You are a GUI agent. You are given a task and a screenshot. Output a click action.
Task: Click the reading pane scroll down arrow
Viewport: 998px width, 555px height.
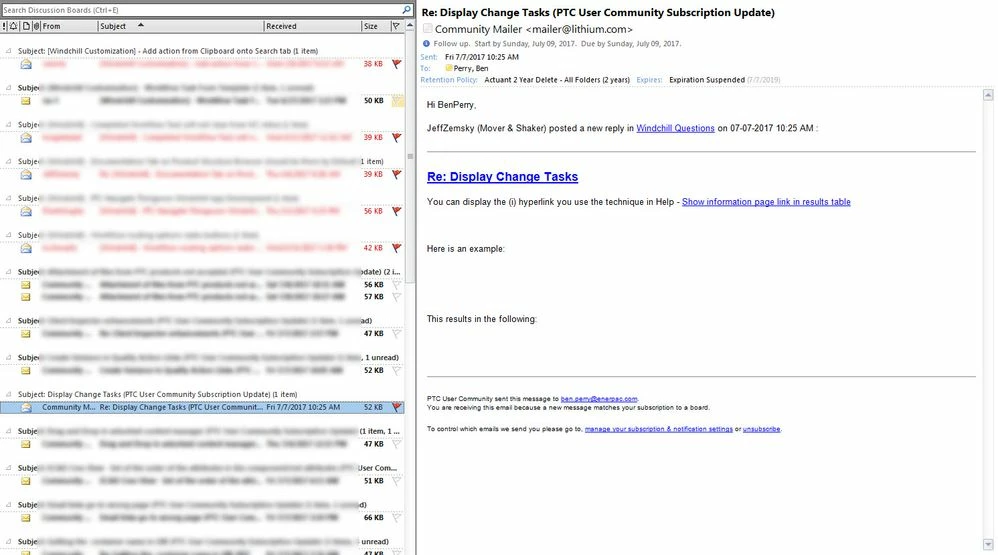click(x=988, y=544)
